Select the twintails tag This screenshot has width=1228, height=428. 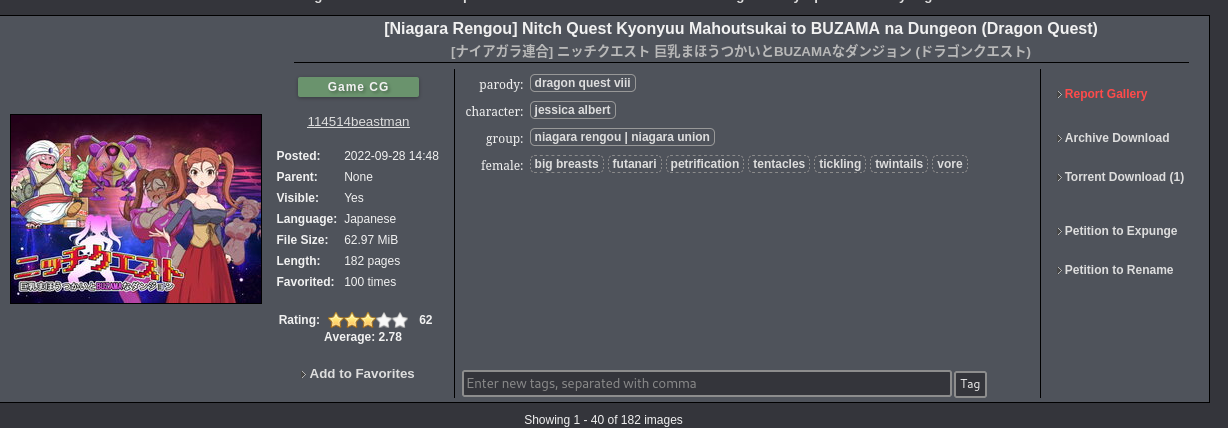click(898, 164)
